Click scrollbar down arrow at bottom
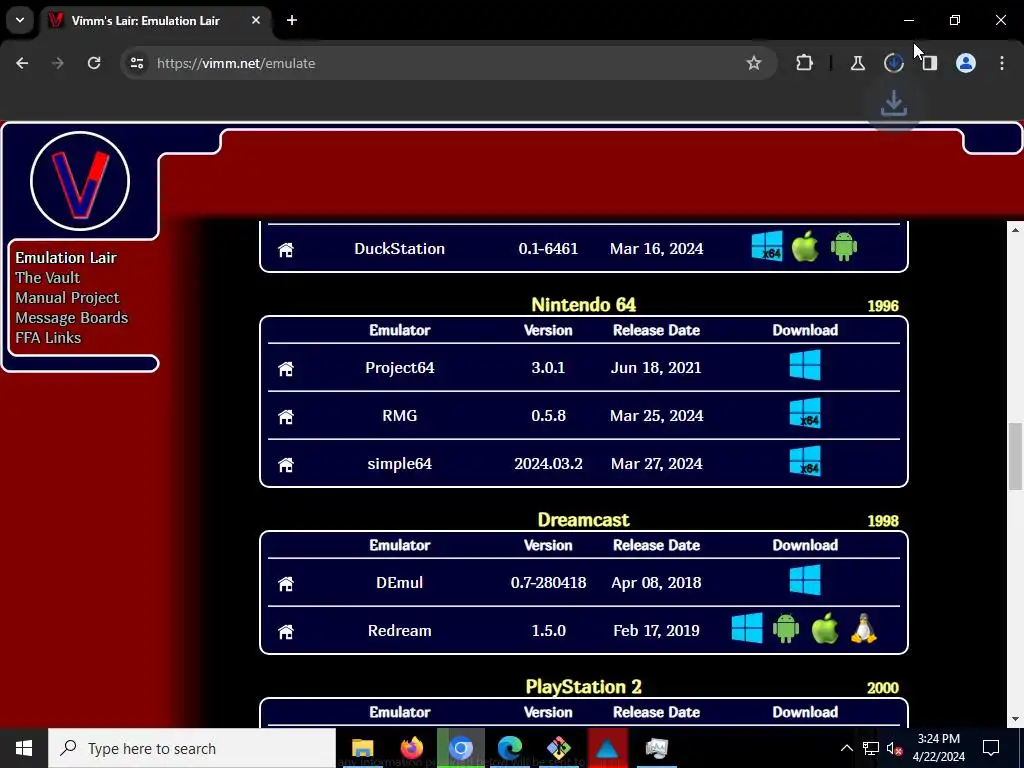 click(1015, 719)
